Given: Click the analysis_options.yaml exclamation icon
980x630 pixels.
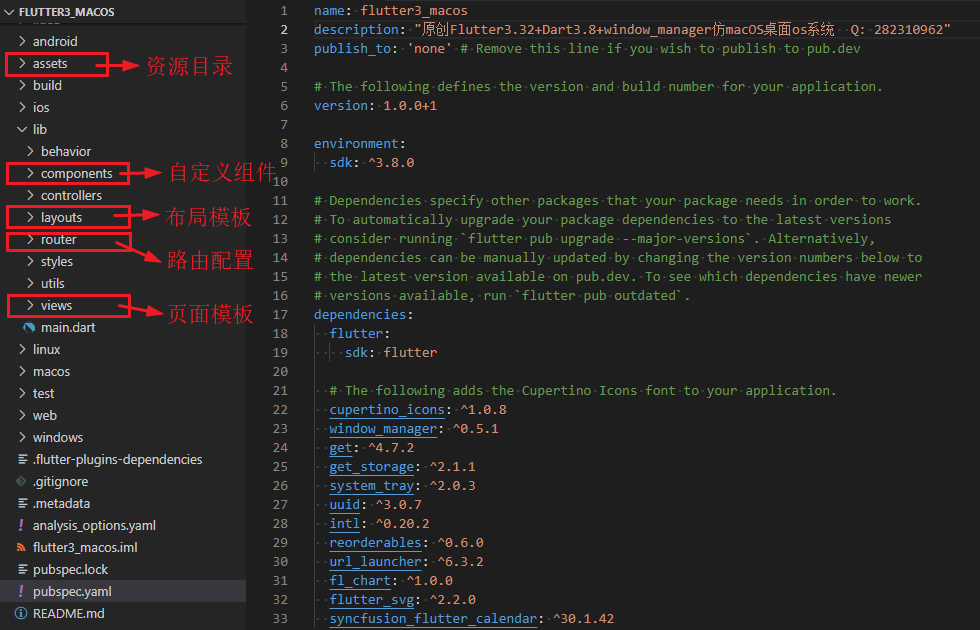Looking at the screenshot, I should [21, 525].
